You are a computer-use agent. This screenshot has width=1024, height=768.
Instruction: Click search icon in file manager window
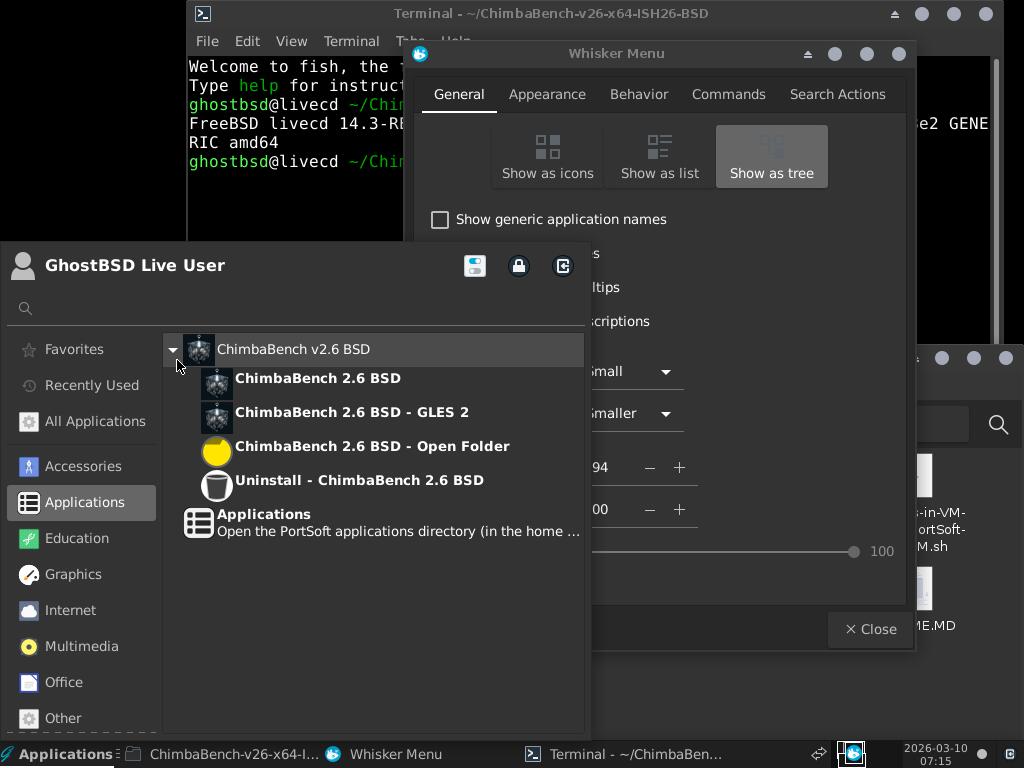[998, 424]
